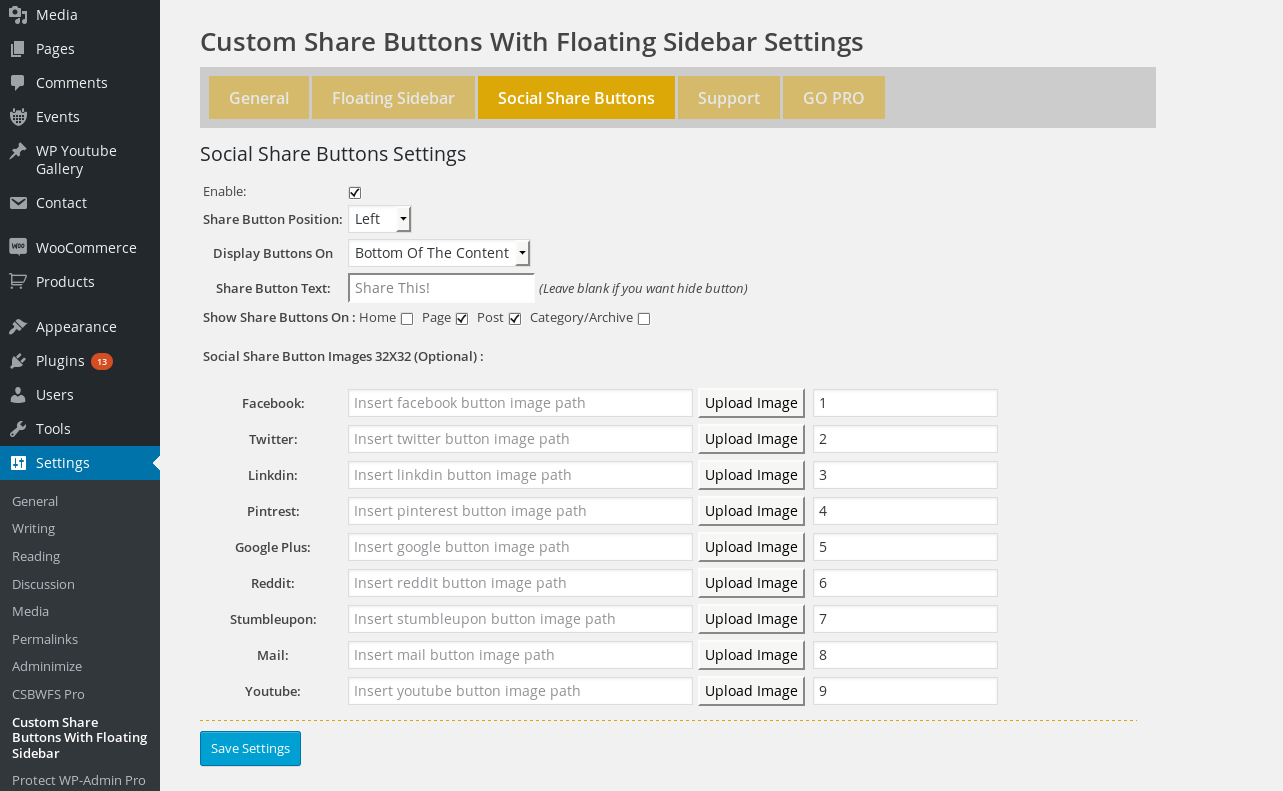This screenshot has height=791, width=1283.
Task: Click the Products cart icon
Action: pos(18,282)
